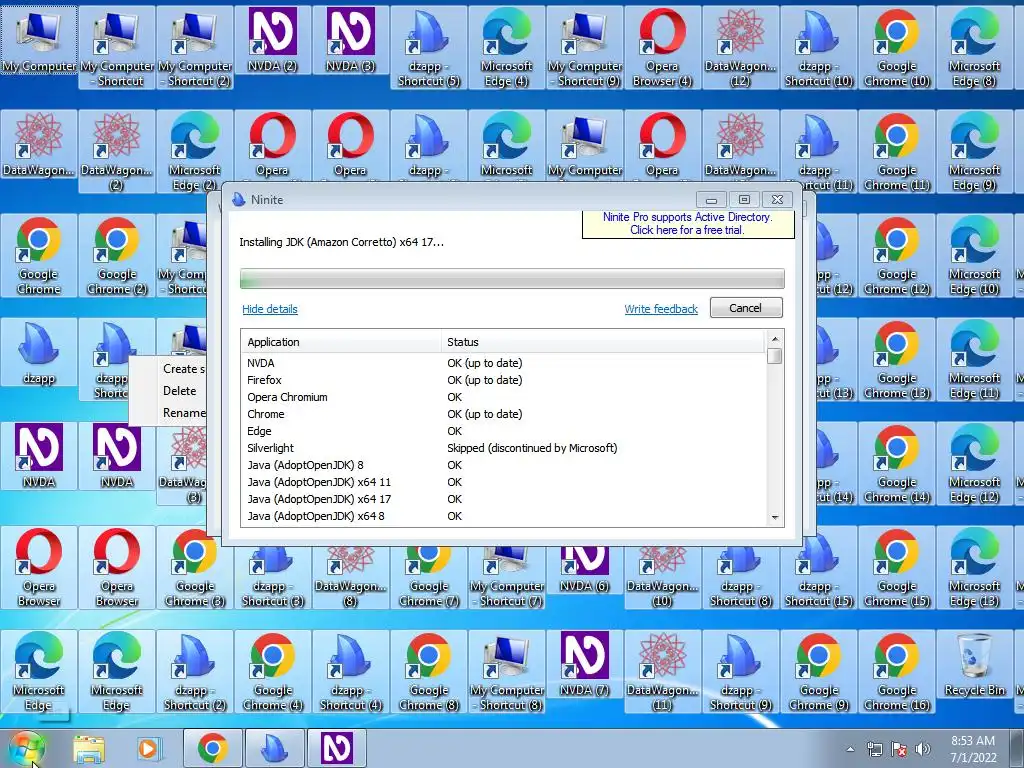This screenshot has height=768, width=1024.
Task: Open Microsoft Edge (8) shortcut
Action: point(974,48)
